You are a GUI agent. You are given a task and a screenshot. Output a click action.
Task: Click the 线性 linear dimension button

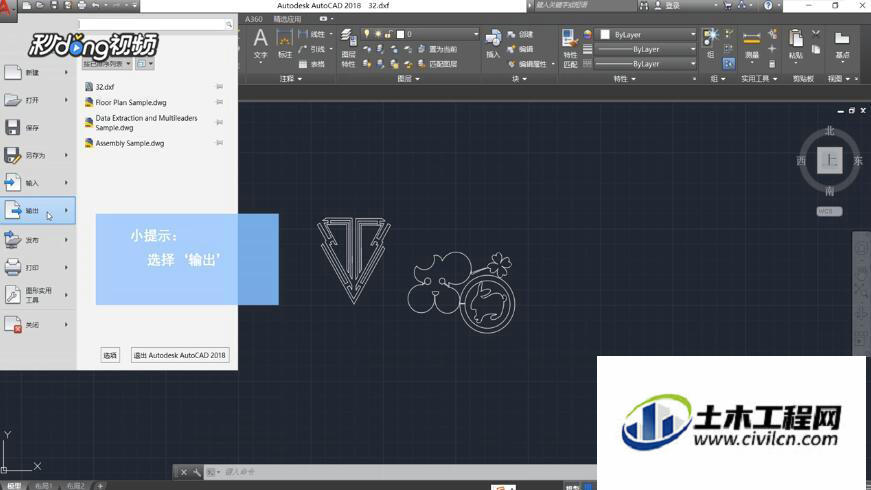(x=314, y=34)
